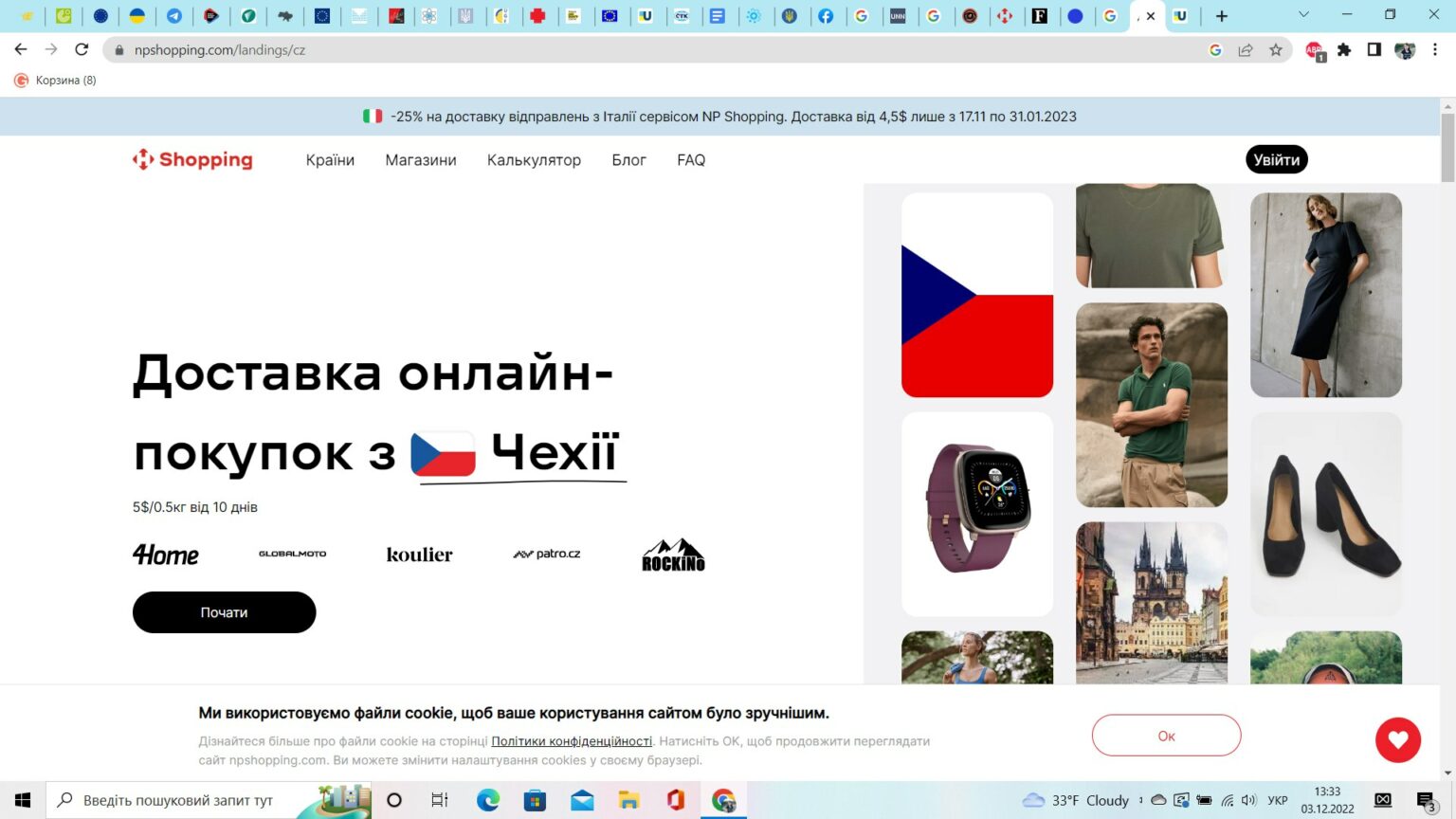Open the Wi-Fi network tray icon
The height and width of the screenshot is (819, 1456).
tap(1228, 800)
